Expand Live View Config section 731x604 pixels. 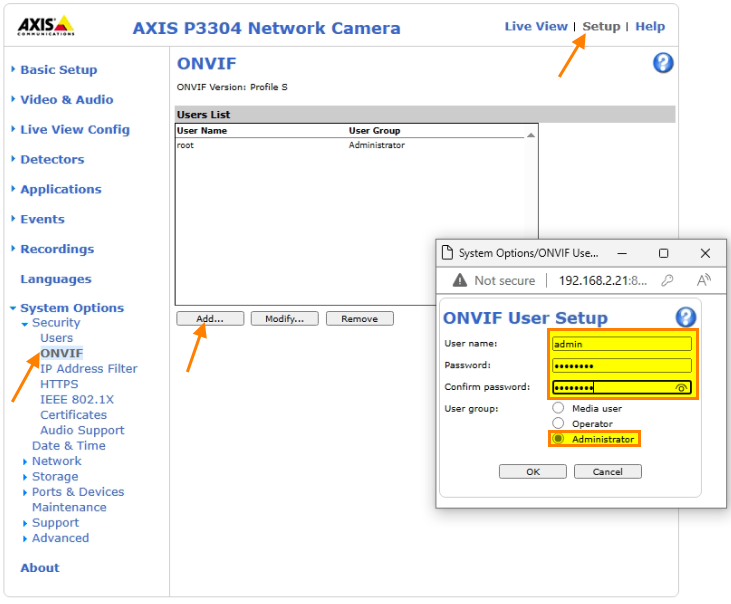(13, 129)
